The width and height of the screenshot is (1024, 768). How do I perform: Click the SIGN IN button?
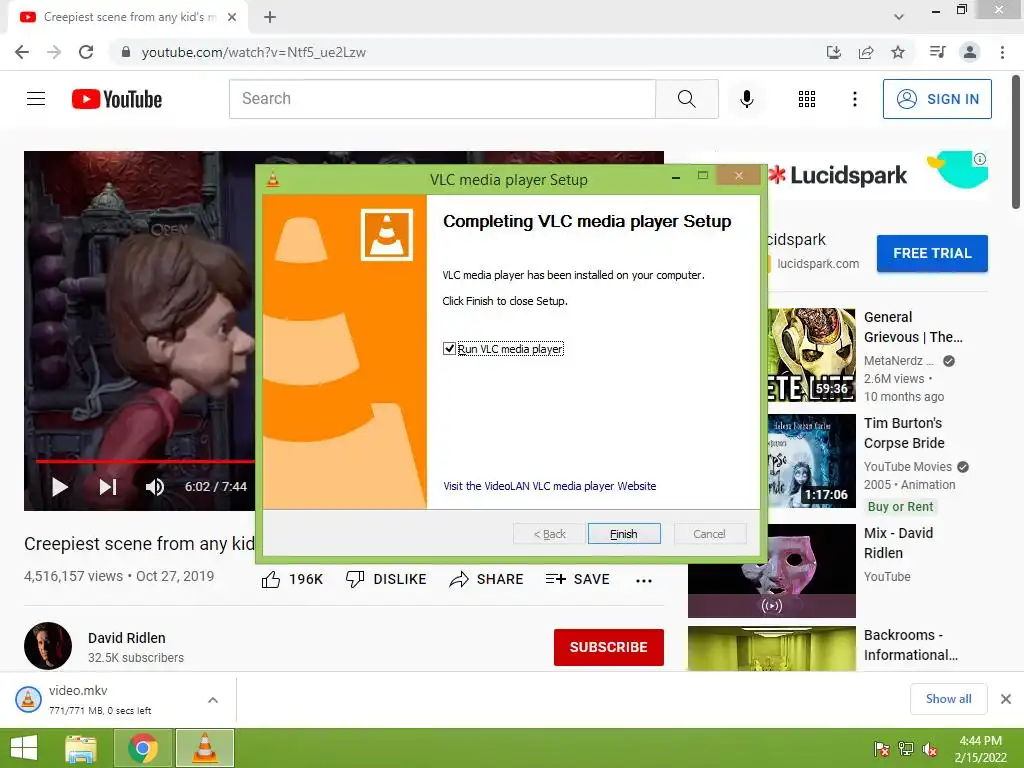point(937,99)
